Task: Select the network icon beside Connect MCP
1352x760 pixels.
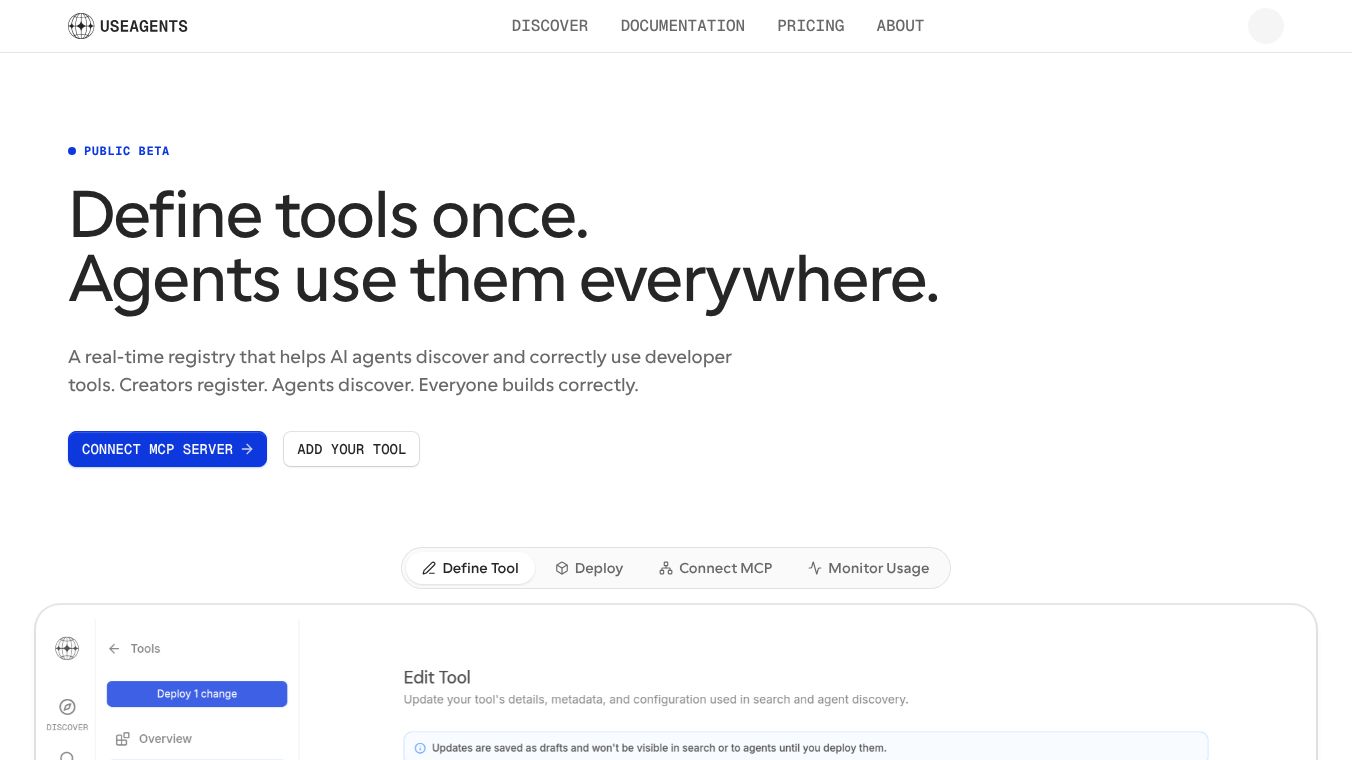Action: (666, 568)
